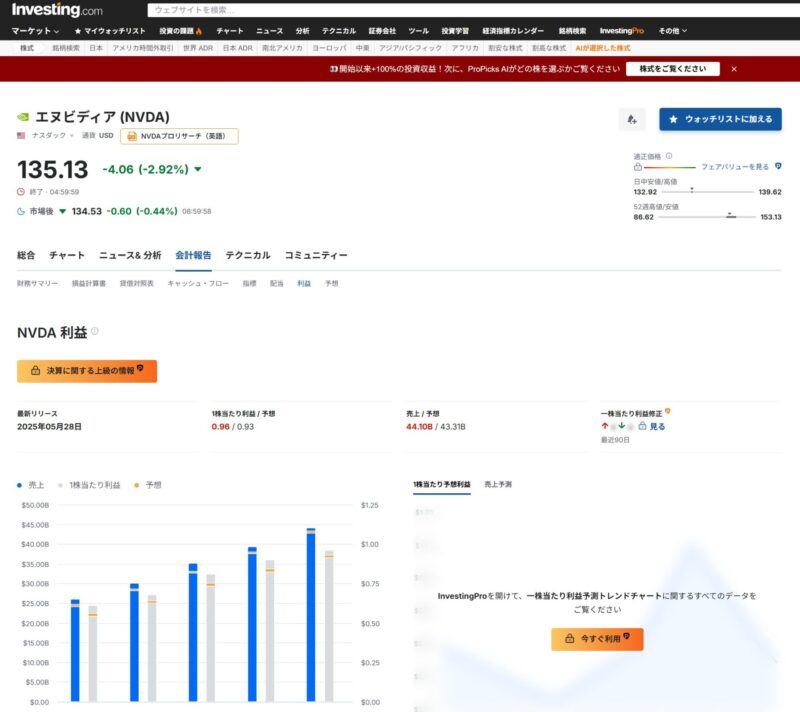The height and width of the screenshot is (712, 800).
Task: Click the lock icon next to 見る
Action: pos(642,426)
